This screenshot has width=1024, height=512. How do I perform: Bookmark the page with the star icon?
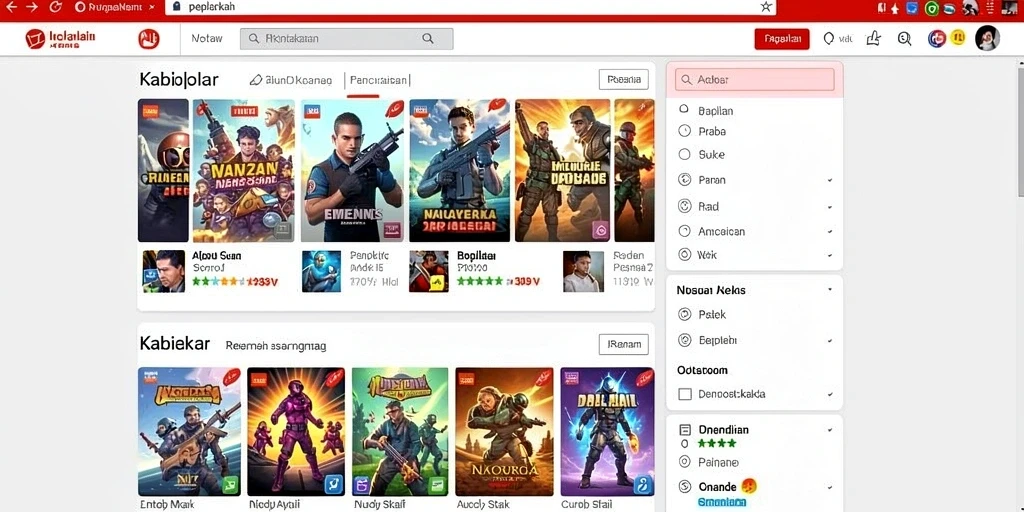tap(766, 7)
